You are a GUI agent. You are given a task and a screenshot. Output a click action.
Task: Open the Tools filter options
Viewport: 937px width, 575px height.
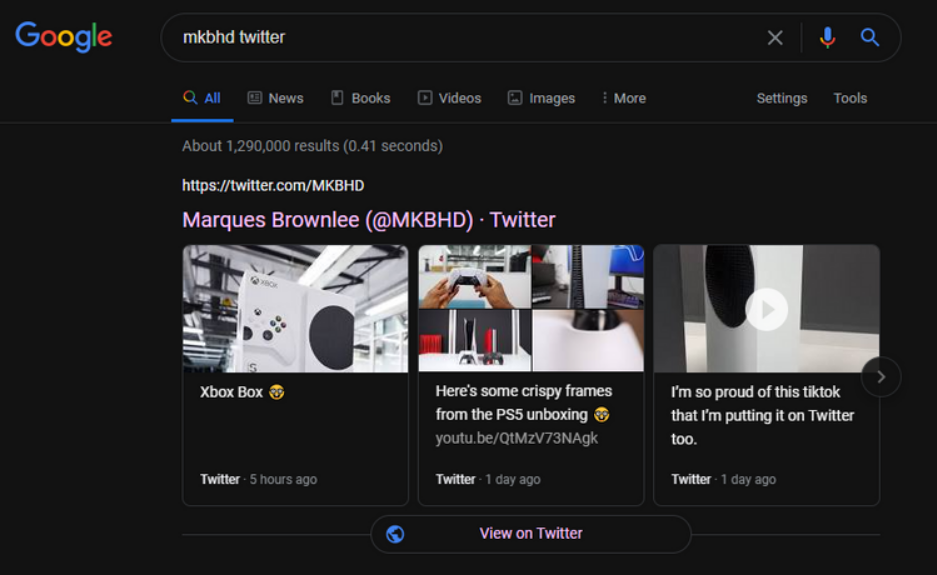(850, 98)
